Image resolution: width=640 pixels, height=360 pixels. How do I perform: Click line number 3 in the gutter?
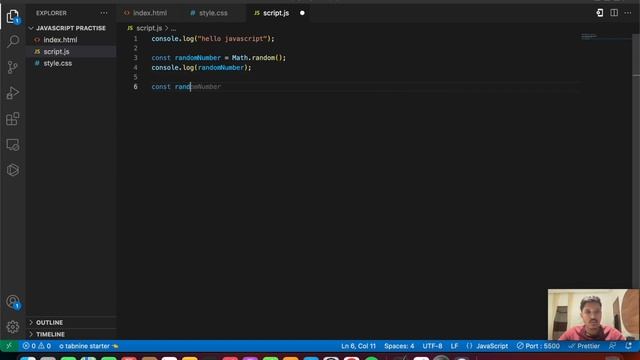tap(135, 58)
